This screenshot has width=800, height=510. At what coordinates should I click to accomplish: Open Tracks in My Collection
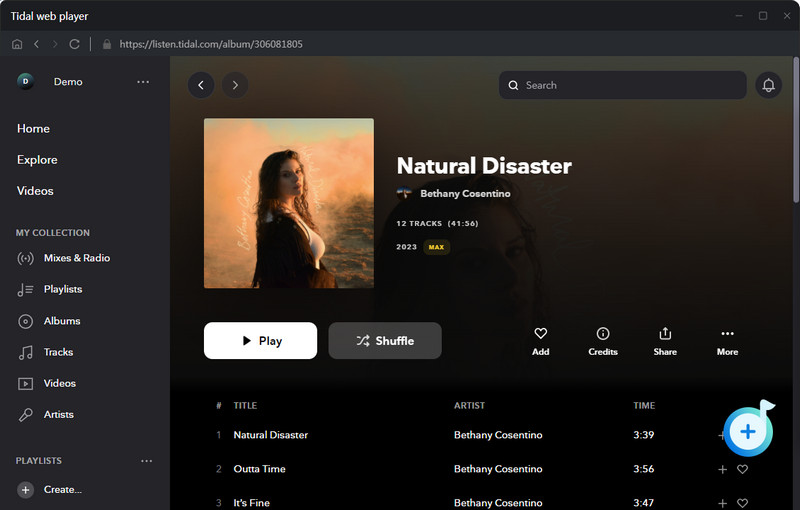pyautogui.click(x=58, y=352)
